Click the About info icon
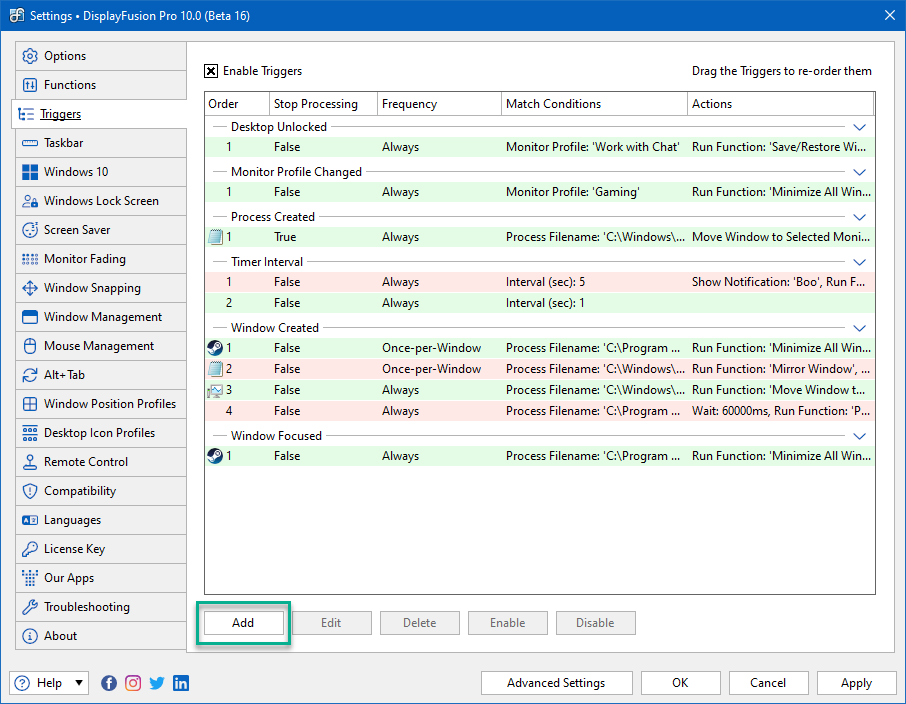Screen dimensions: 906x704 pyautogui.click(x=29, y=636)
